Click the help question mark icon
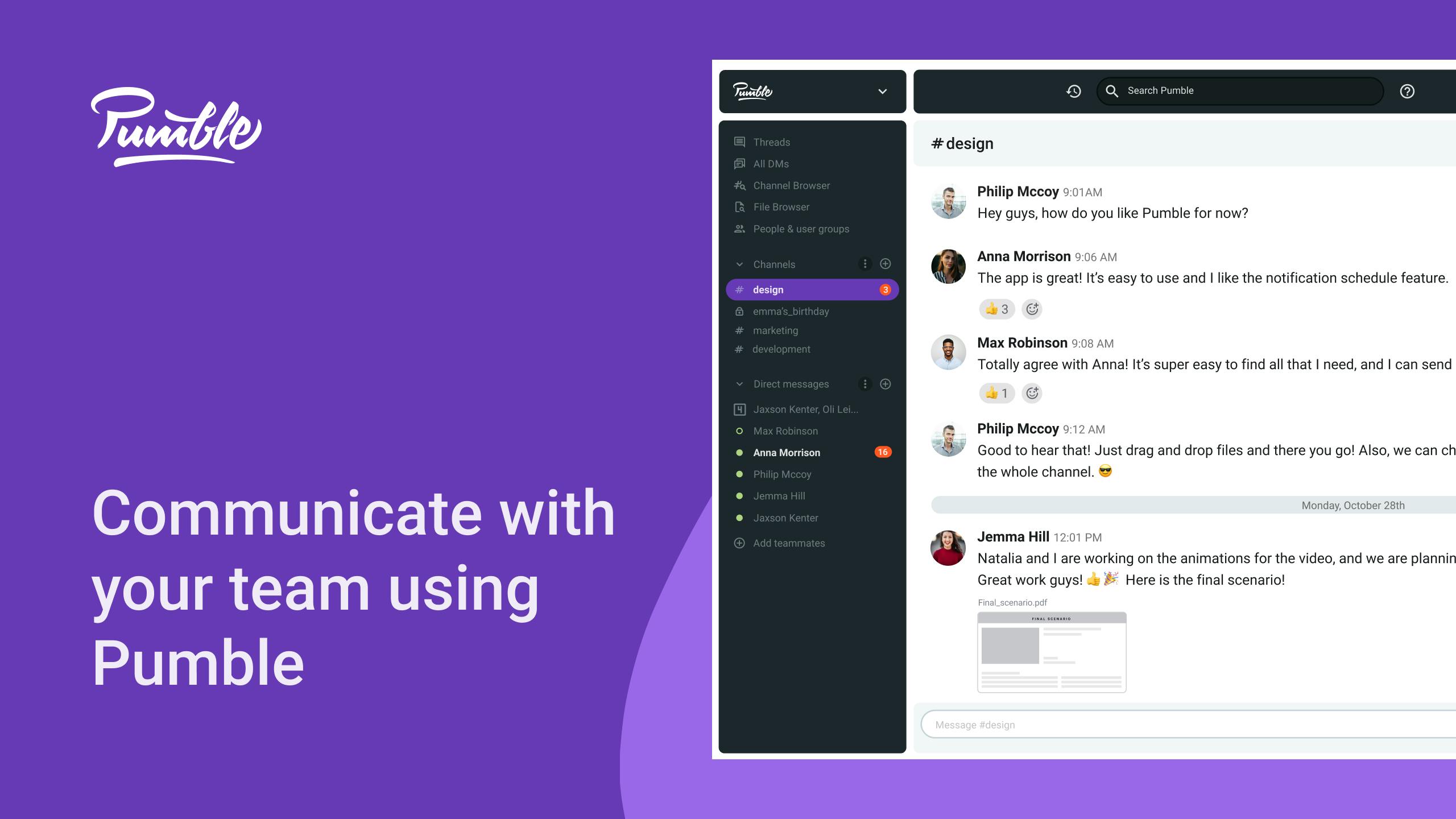 point(1408,91)
